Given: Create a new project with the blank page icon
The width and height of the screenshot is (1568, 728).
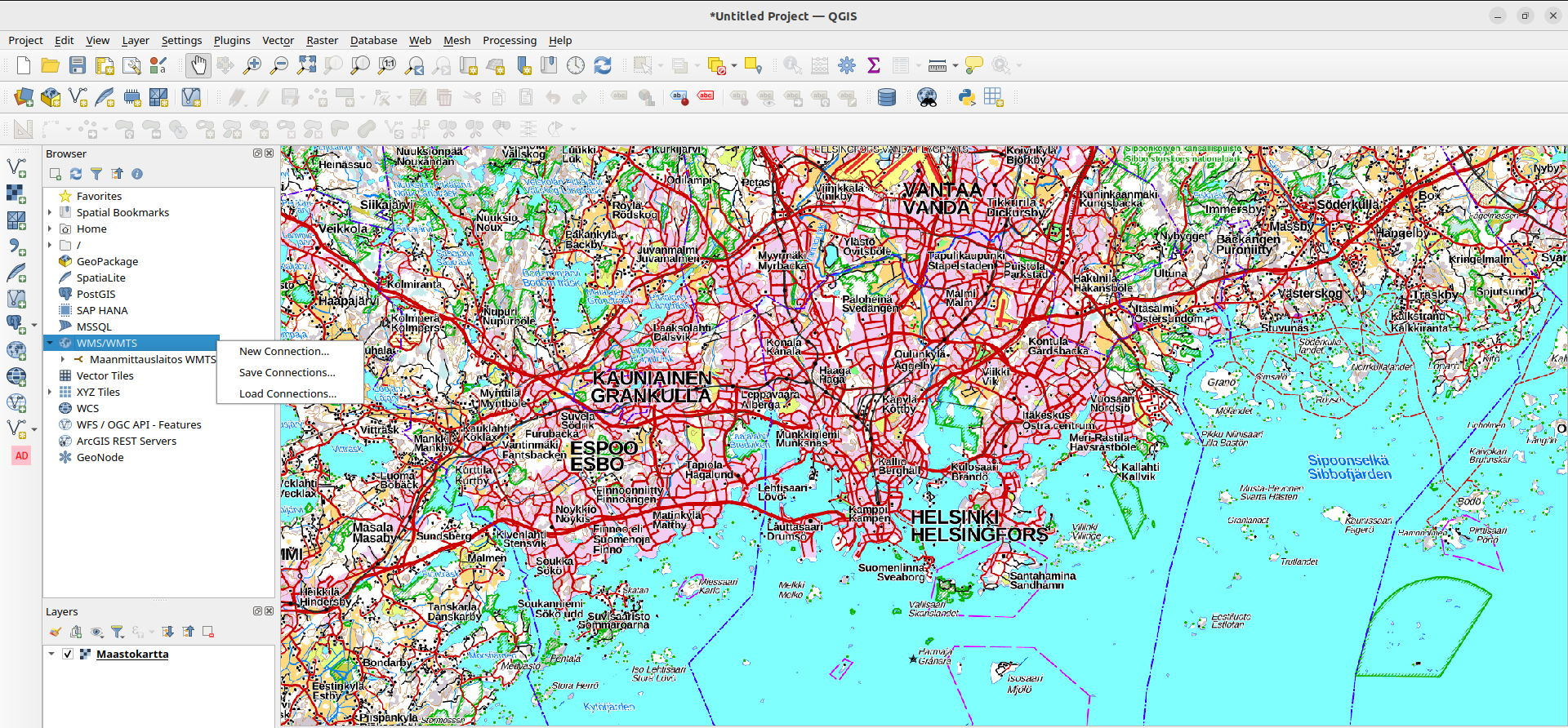Looking at the screenshot, I should [24, 65].
